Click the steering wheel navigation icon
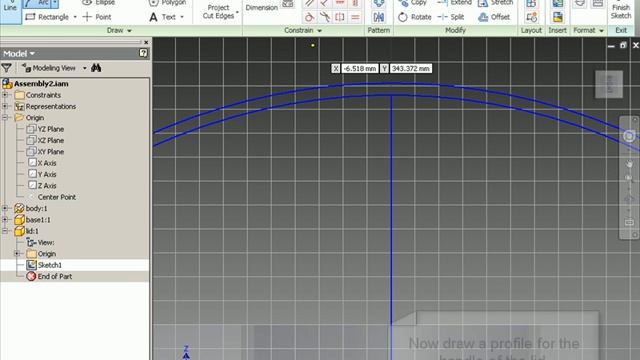640x360 pixels. click(x=629, y=136)
